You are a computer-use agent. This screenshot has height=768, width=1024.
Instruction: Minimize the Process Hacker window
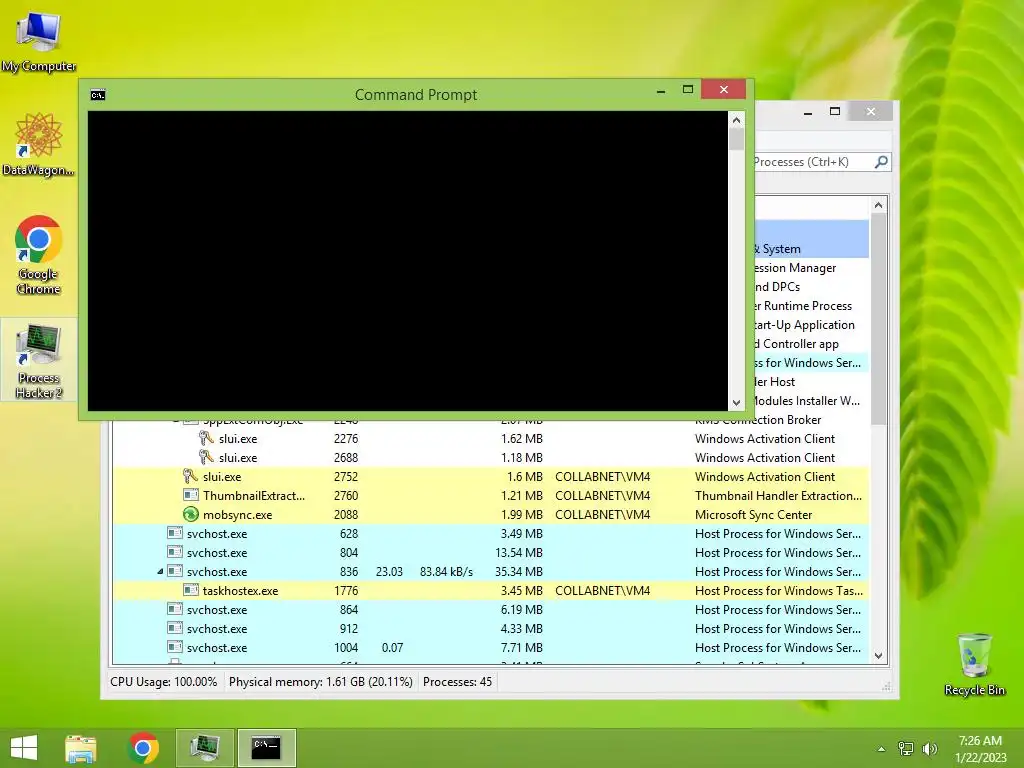(x=808, y=112)
